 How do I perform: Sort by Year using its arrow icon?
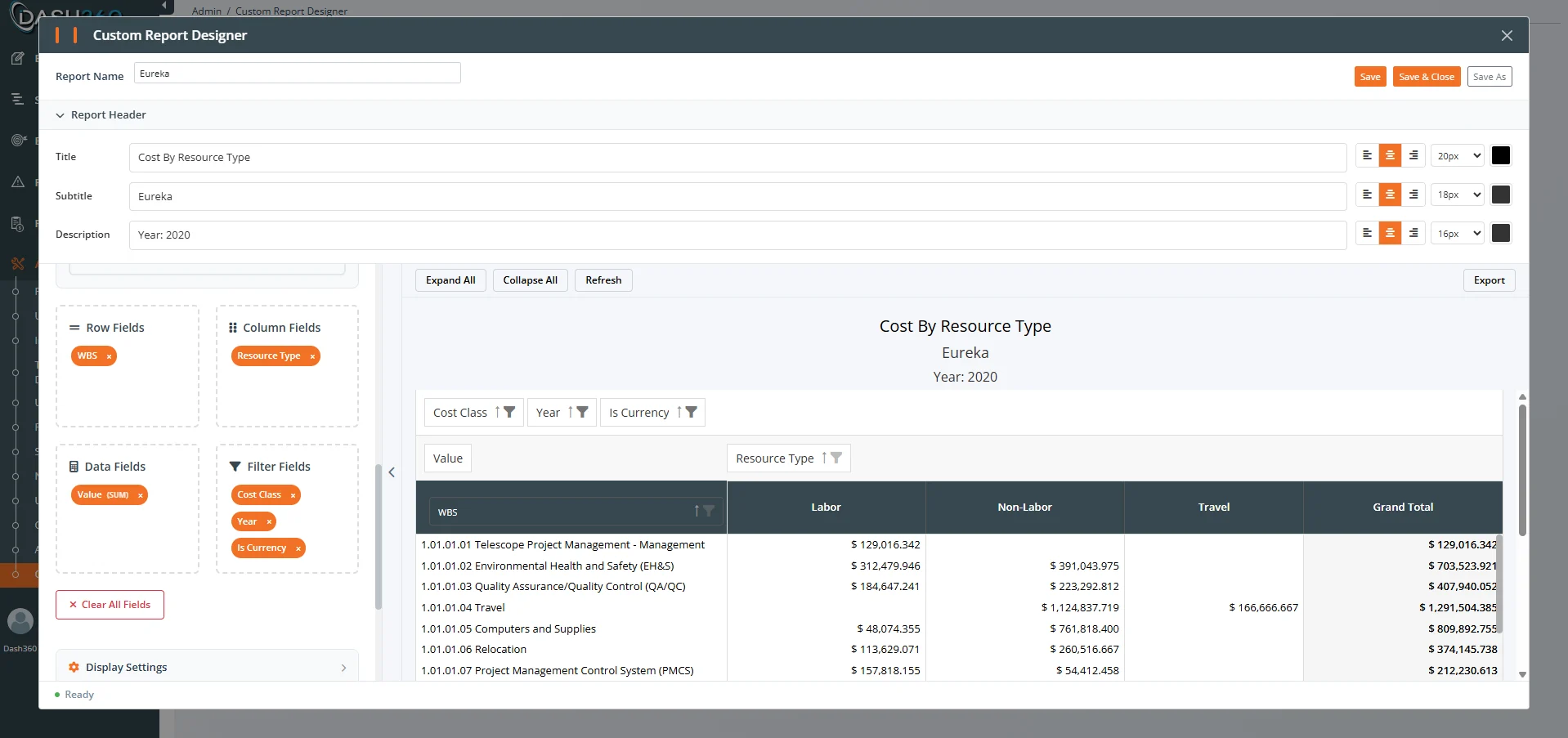tap(571, 412)
